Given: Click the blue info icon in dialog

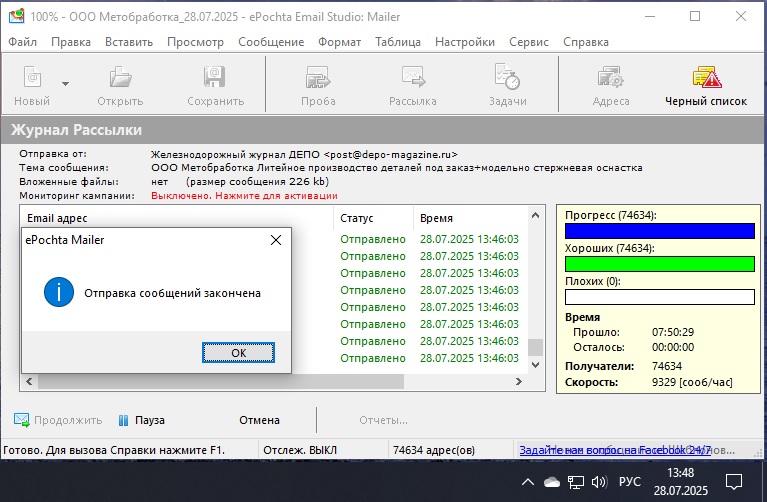Looking at the screenshot, I should tap(59, 292).
